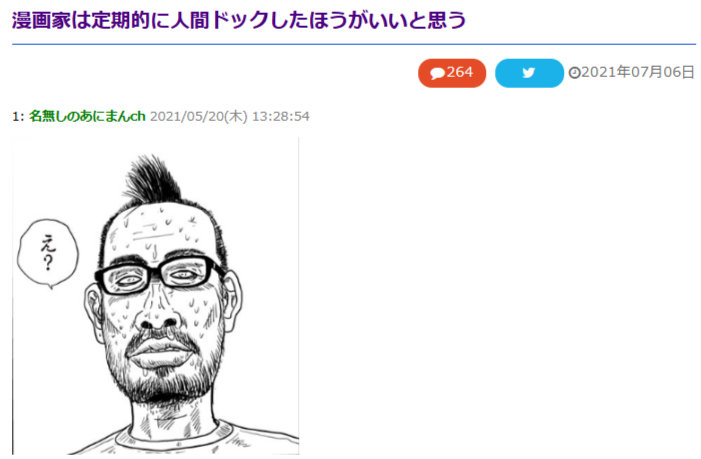Click the orange 264 comments button

(x=452, y=73)
